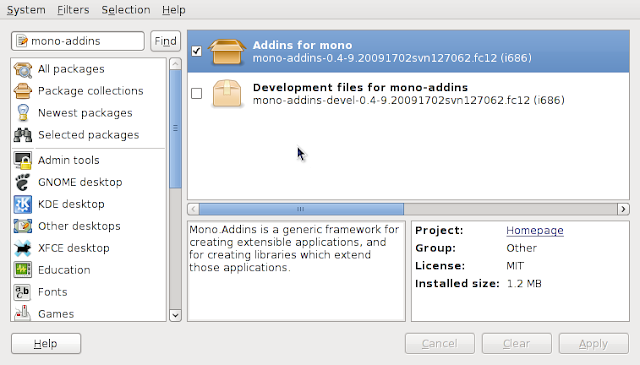Image resolution: width=640 pixels, height=365 pixels.
Task: Click the 'Other' group value
Action: click(x=522, y=248)
